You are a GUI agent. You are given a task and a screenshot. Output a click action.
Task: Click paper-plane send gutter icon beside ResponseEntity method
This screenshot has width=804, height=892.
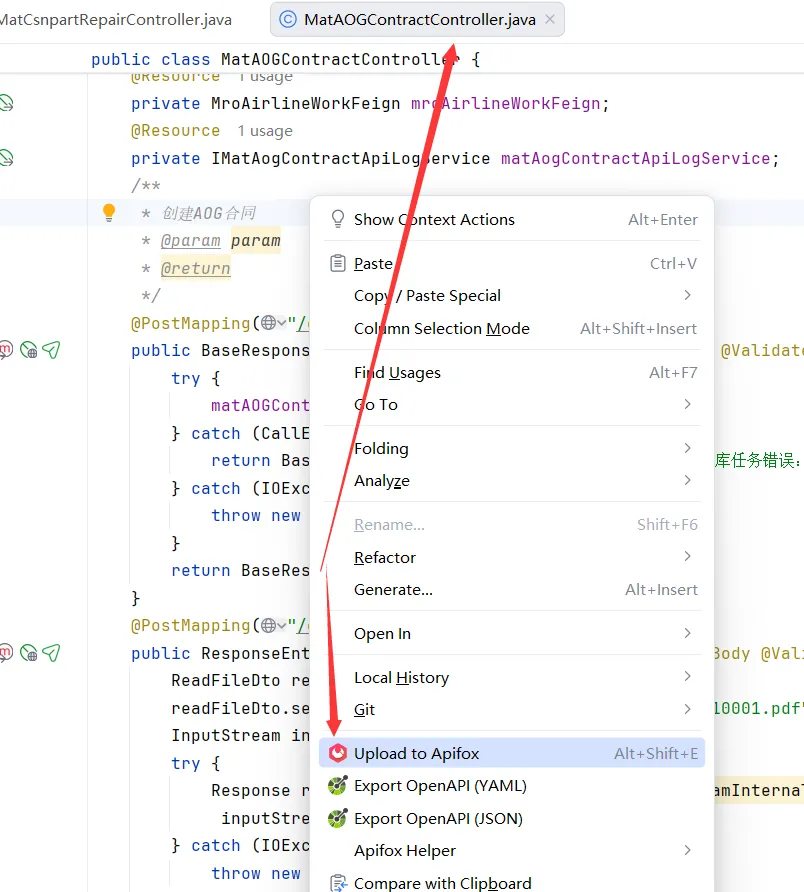[x=51, y=653]
